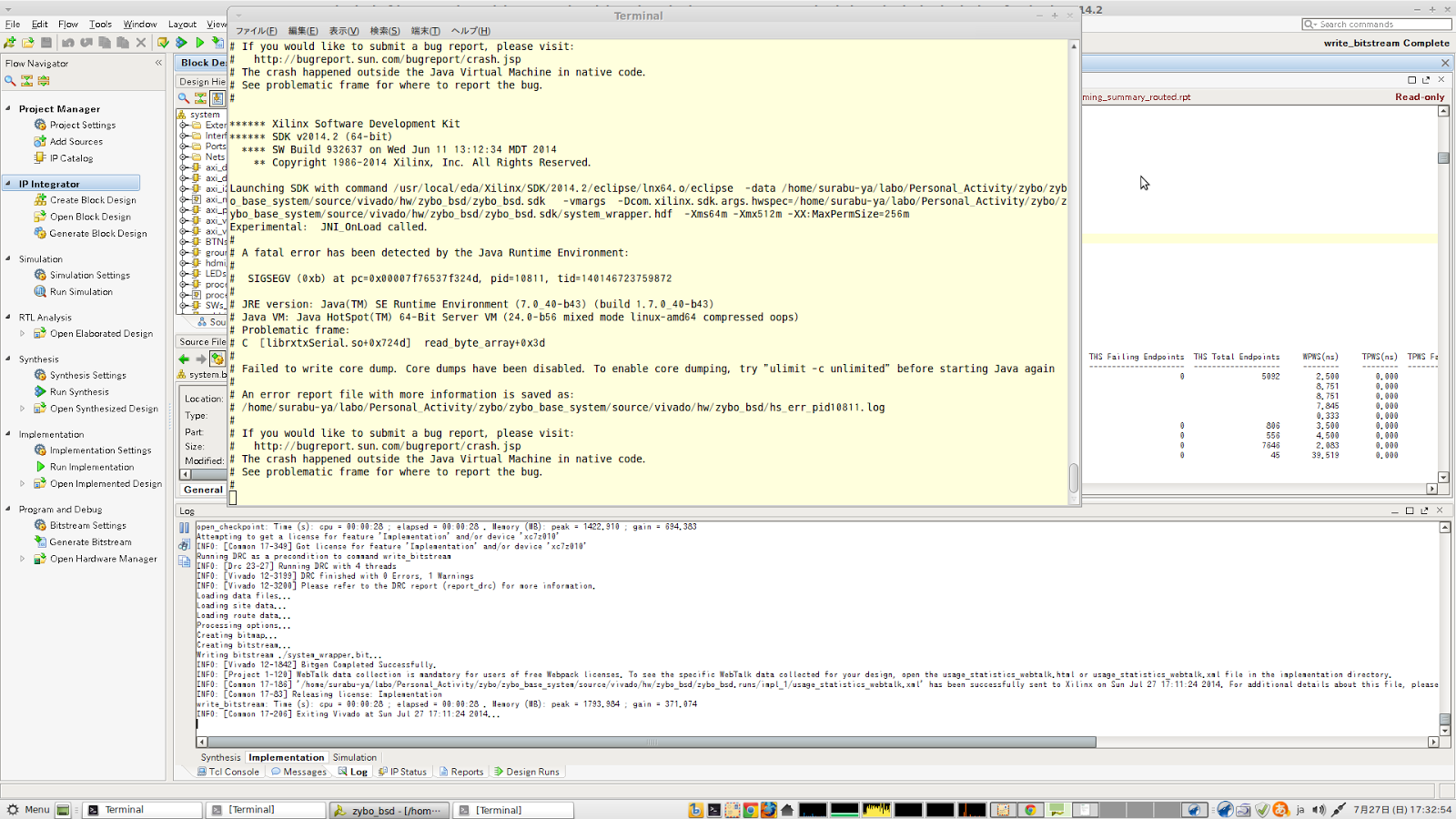Switch to the Tcl Console tab
Viewport: 1456px width, 819px height.
pos(228,772)
